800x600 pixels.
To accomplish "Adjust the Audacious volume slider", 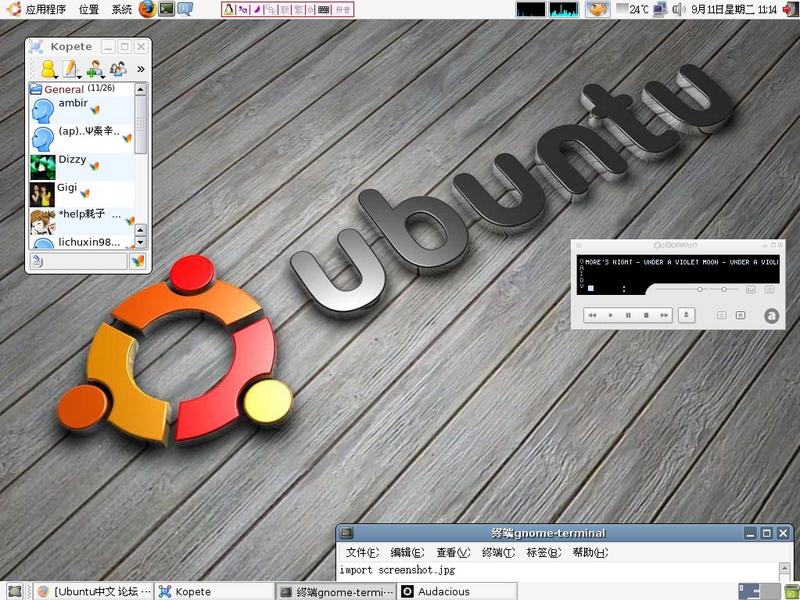I will [682, 289].
